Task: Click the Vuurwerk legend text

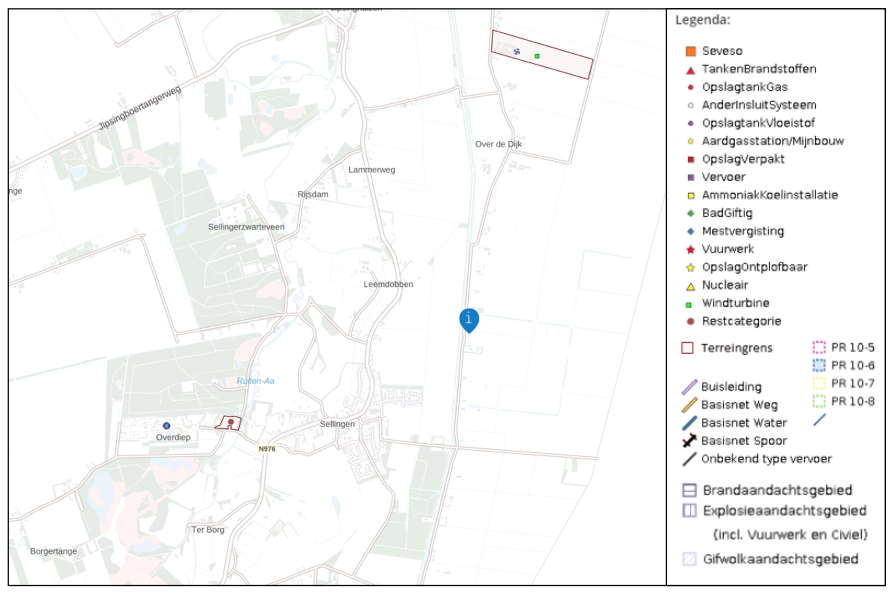Action: coord(728,249)
